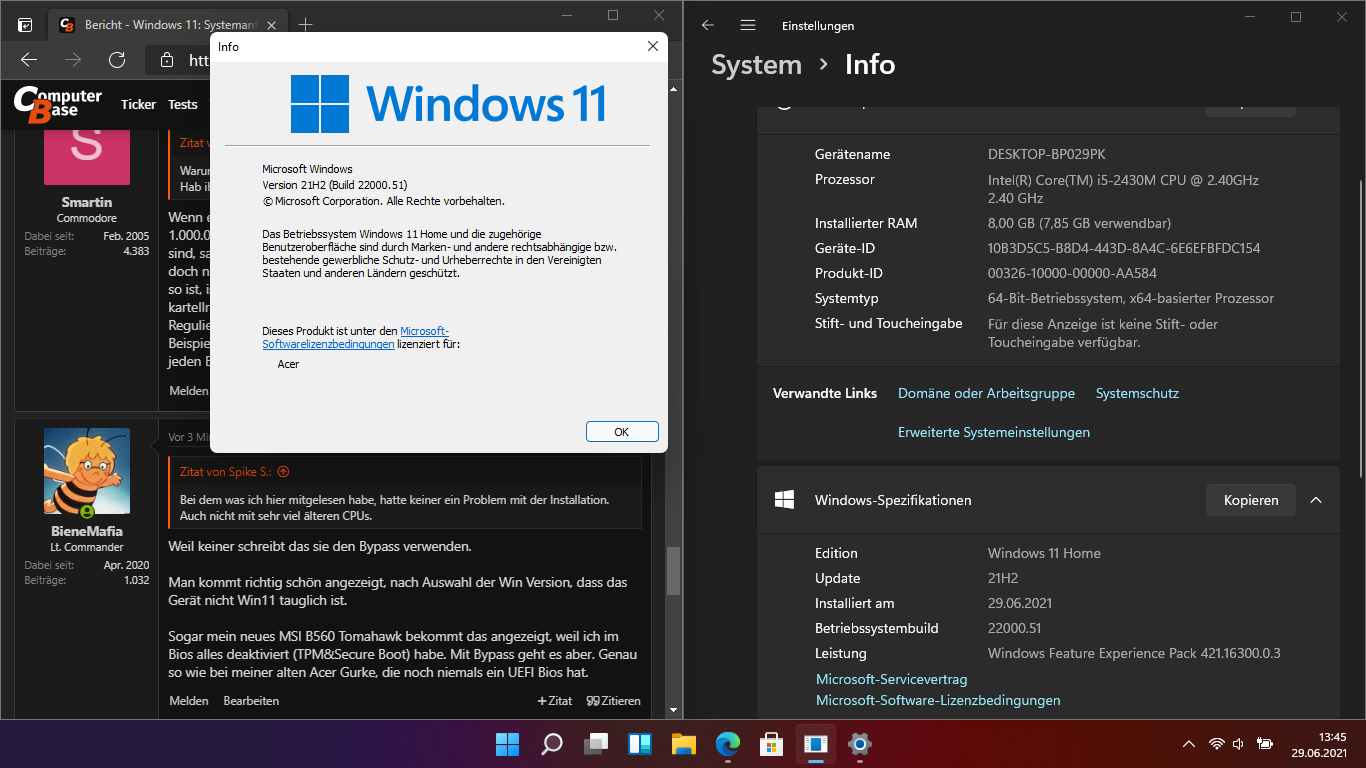
Task: Switch to the 'Bericht - Windows 11' tab
Action: coord(170,25)
